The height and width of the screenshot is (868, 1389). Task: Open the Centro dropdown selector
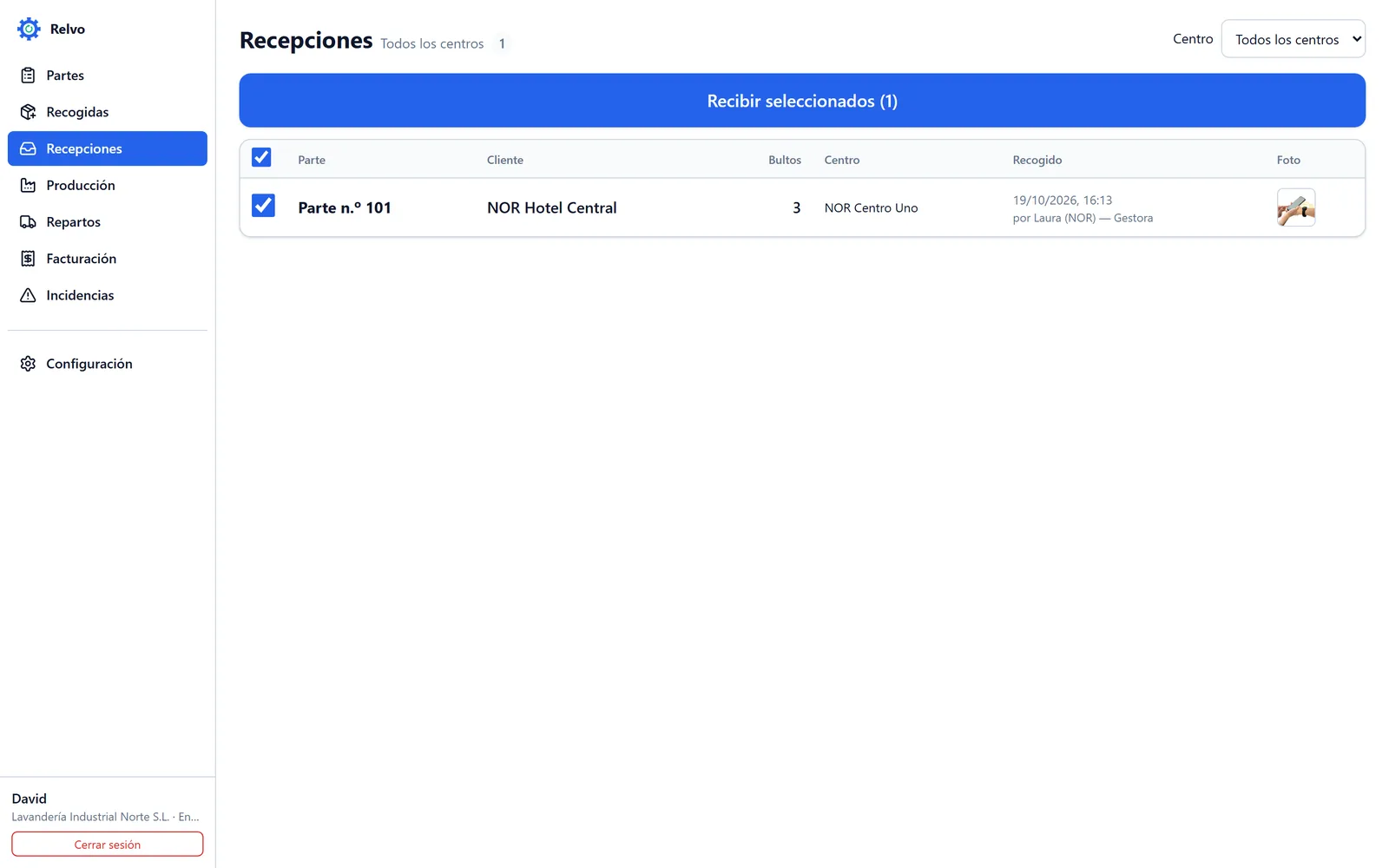1293,39
